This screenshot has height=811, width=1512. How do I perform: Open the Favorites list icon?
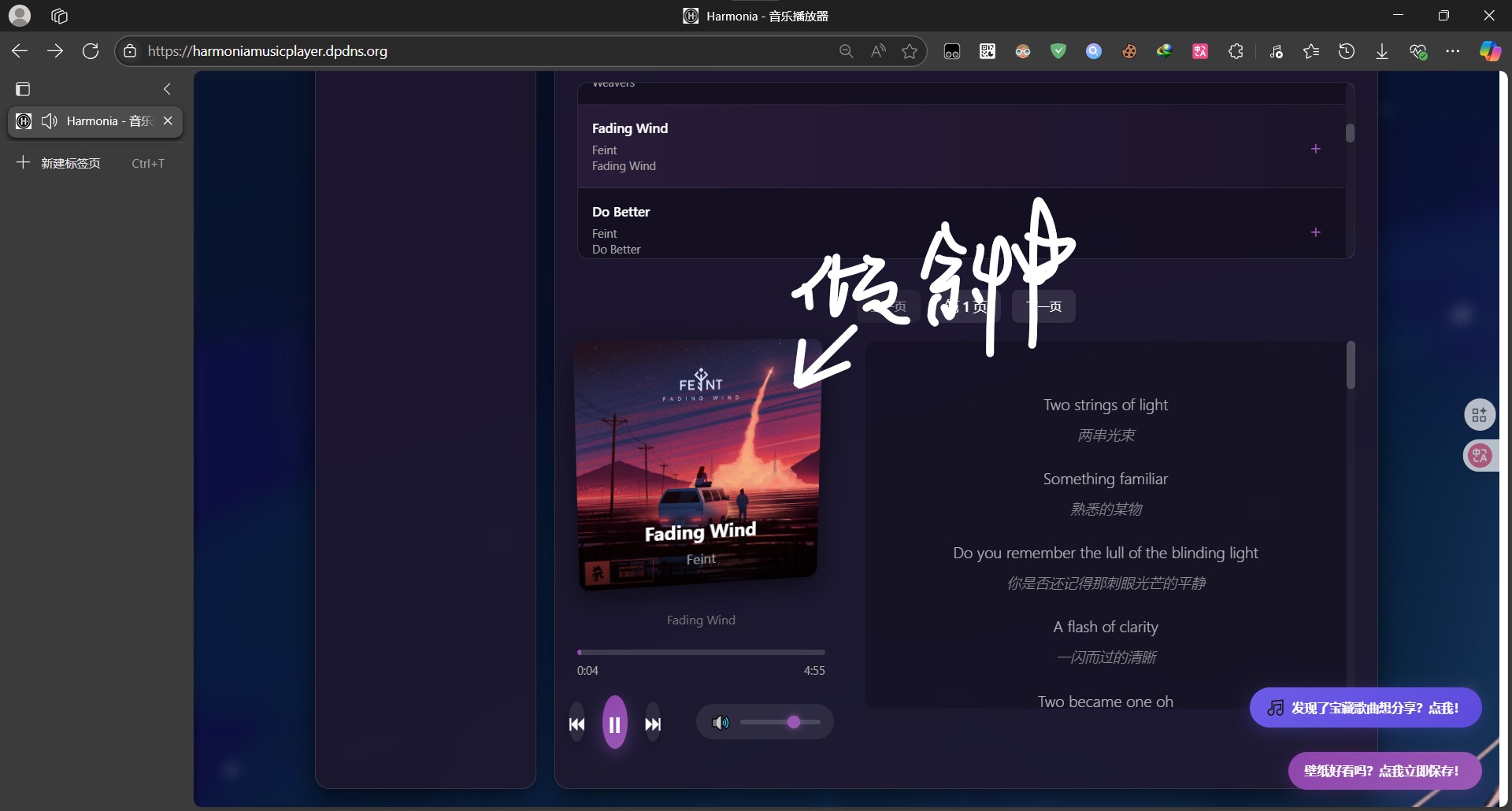(1311, 51)
